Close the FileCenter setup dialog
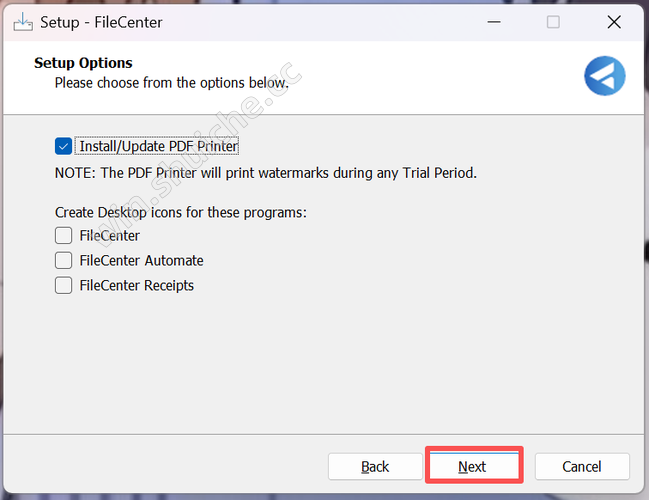Viewport: 649px width, 500px height. [614, 22]
